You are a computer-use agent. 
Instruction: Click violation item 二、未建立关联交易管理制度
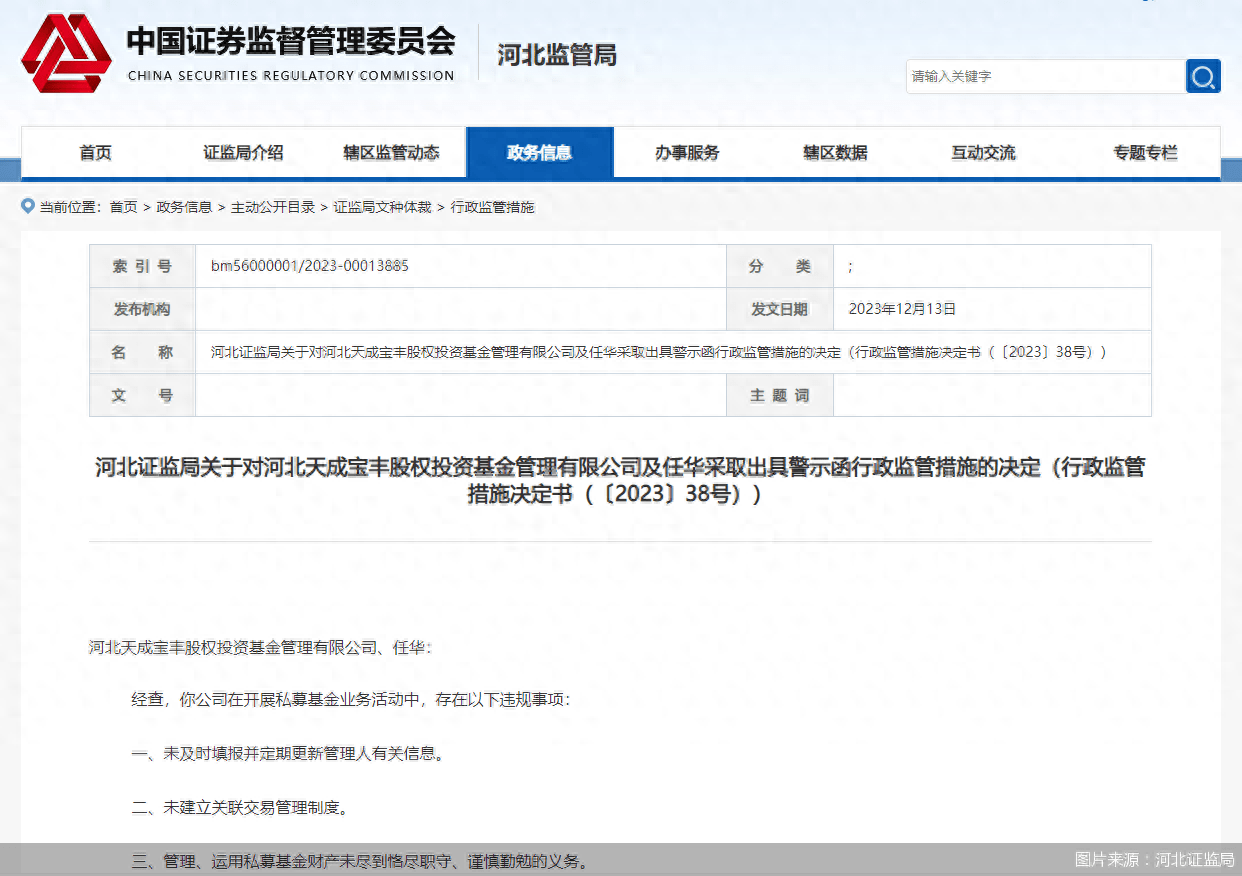(x=240, y=807)
